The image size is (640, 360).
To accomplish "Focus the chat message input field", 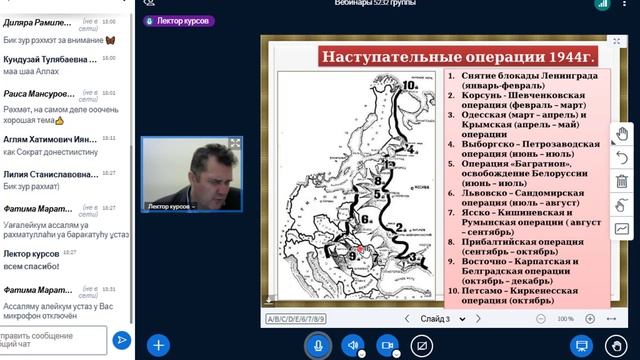I will pos(53,340).
